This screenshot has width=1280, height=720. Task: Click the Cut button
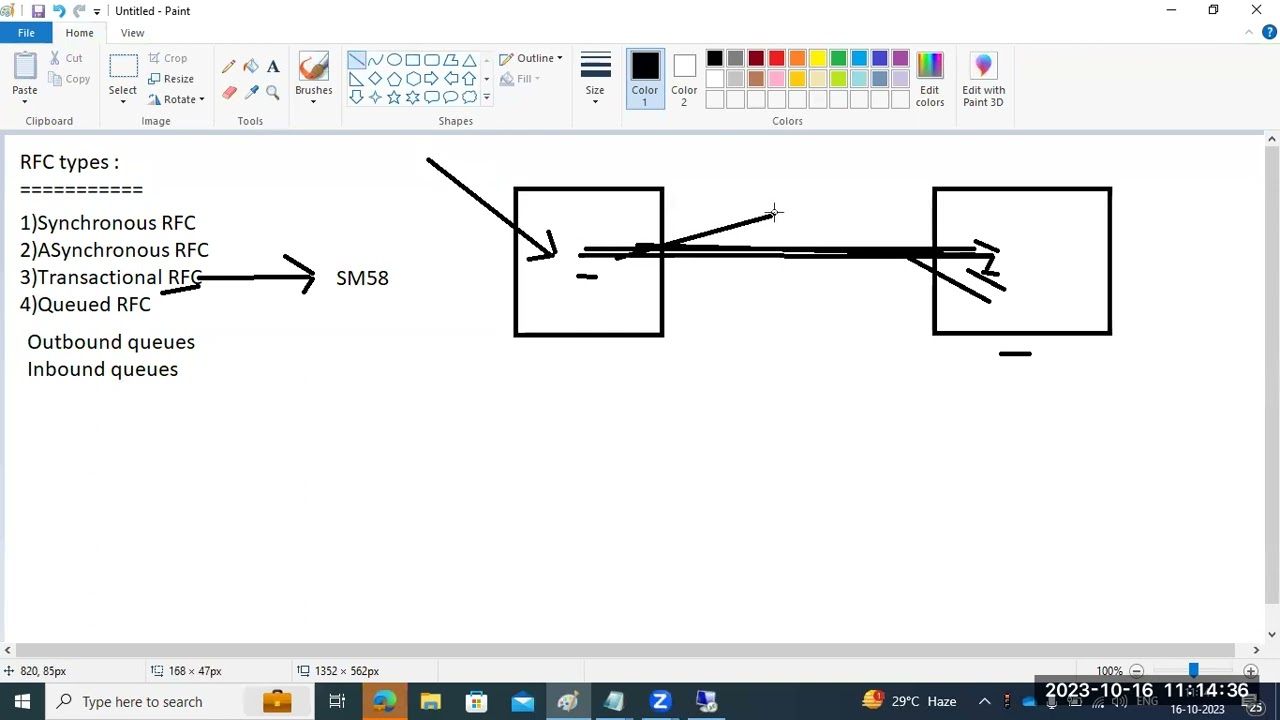[66, 58]
